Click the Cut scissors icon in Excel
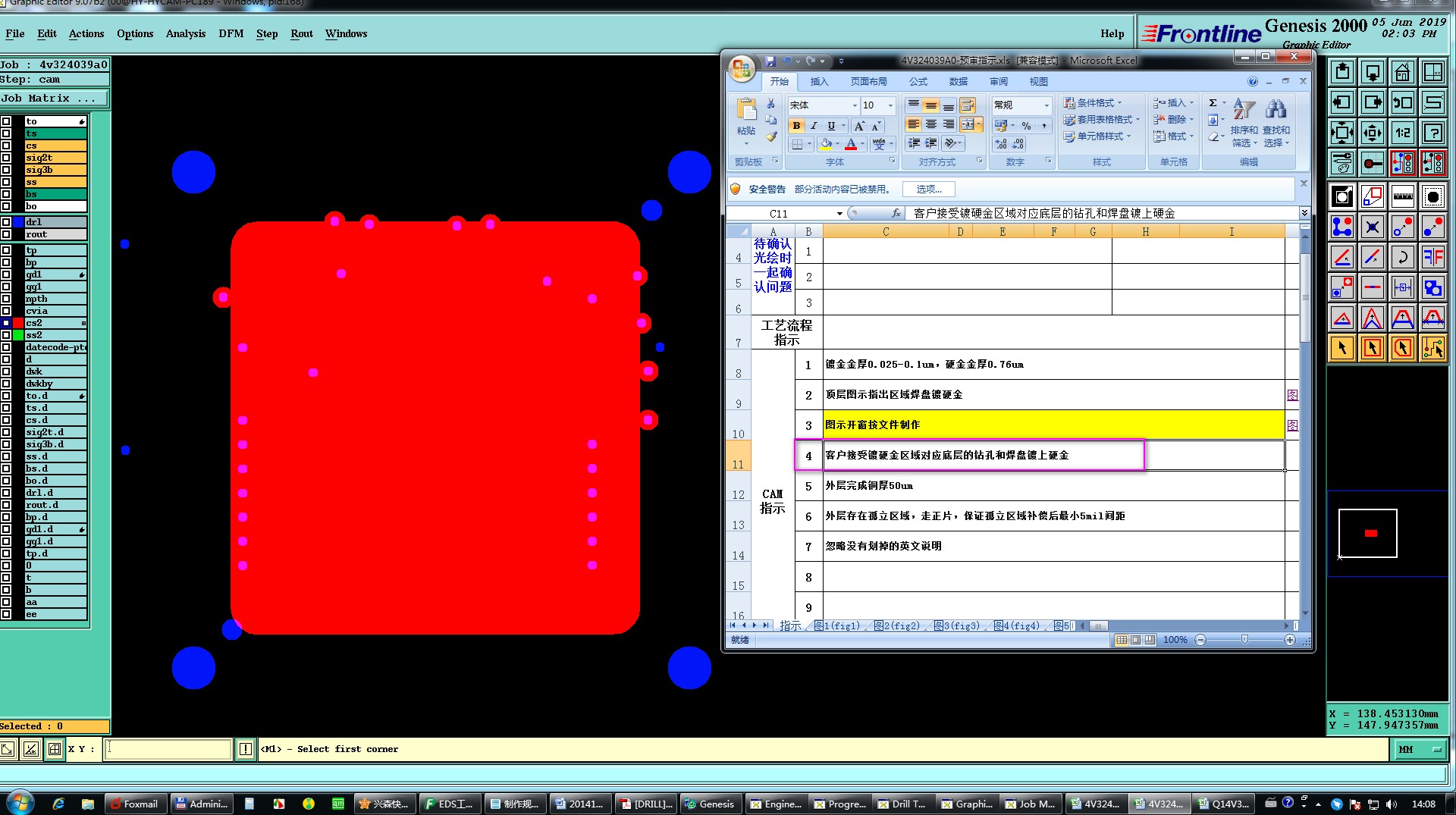 (x=770, y=104)
